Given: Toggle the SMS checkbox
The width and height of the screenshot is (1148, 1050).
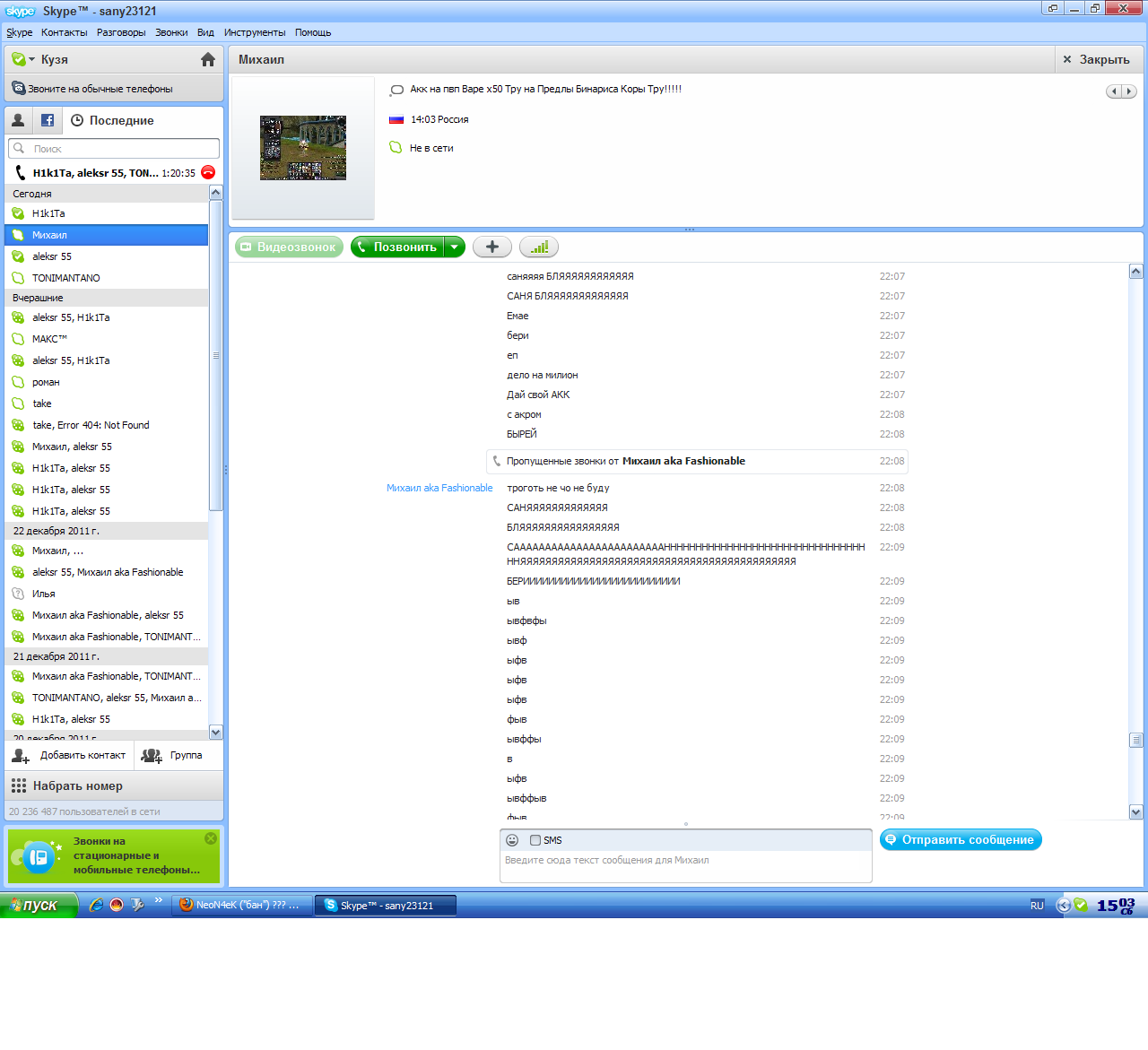Looking at the screenshot, I should tap(535, 840).
